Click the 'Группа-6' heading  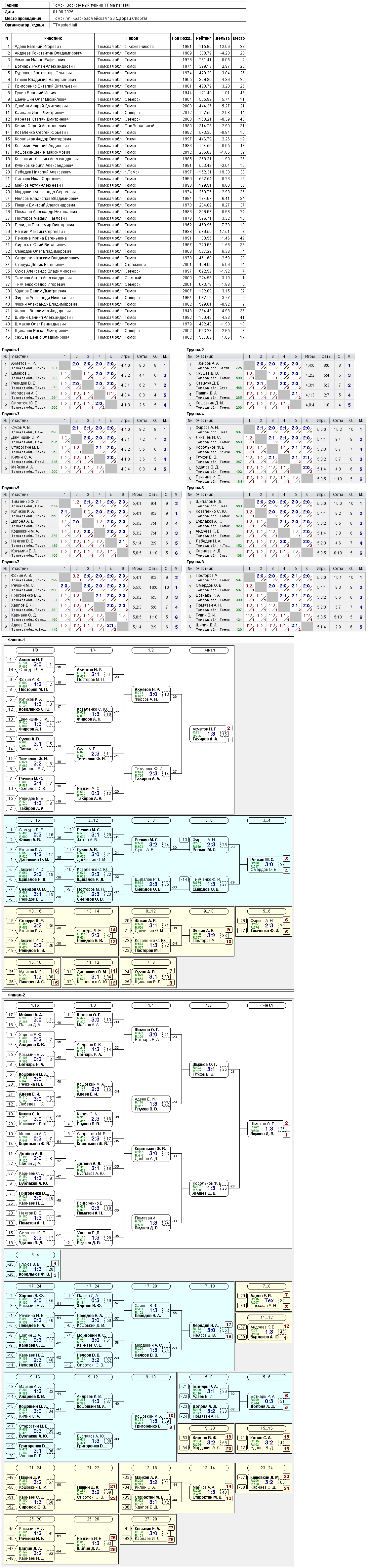pos(195,488)
